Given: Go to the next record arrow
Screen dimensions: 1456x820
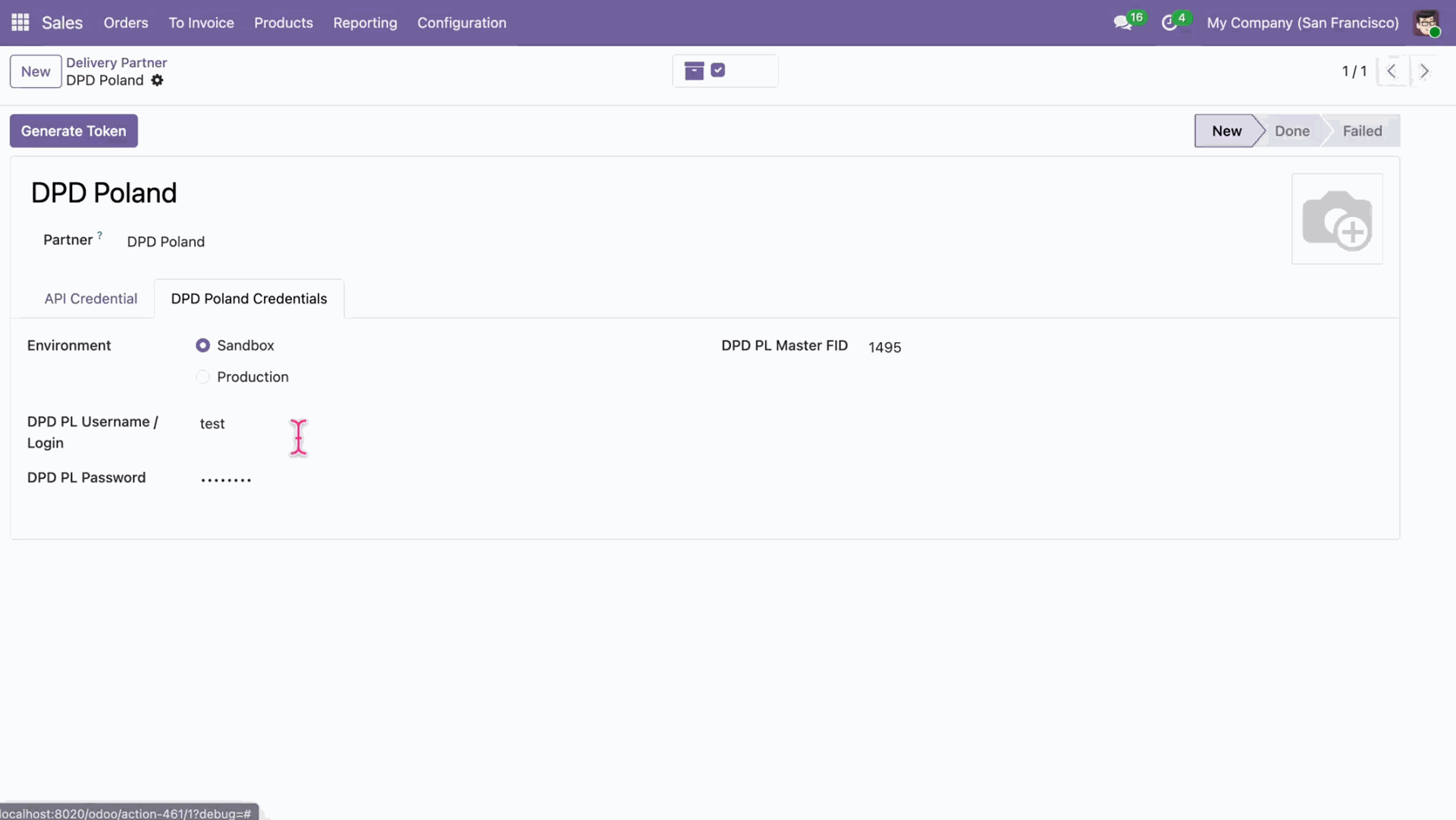Looking at the screenshot, I should (1424, 71).
